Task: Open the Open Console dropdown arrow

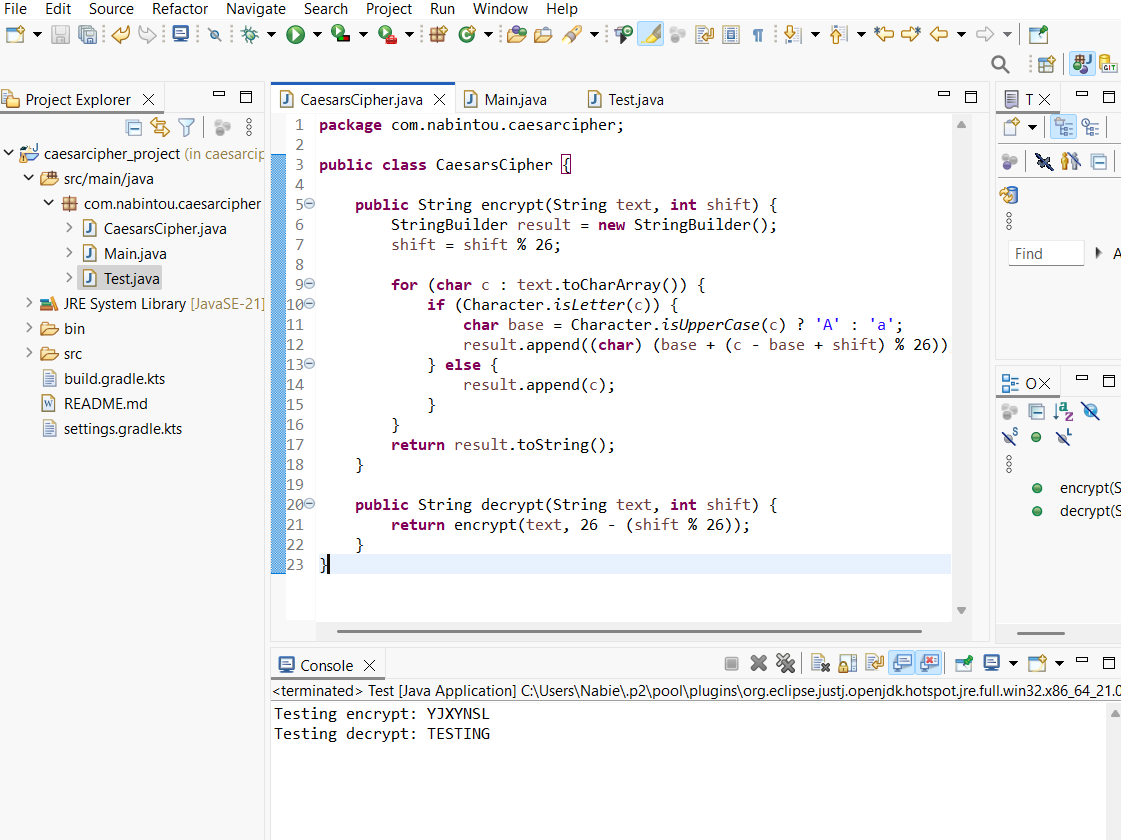Action: [1059, 664]
